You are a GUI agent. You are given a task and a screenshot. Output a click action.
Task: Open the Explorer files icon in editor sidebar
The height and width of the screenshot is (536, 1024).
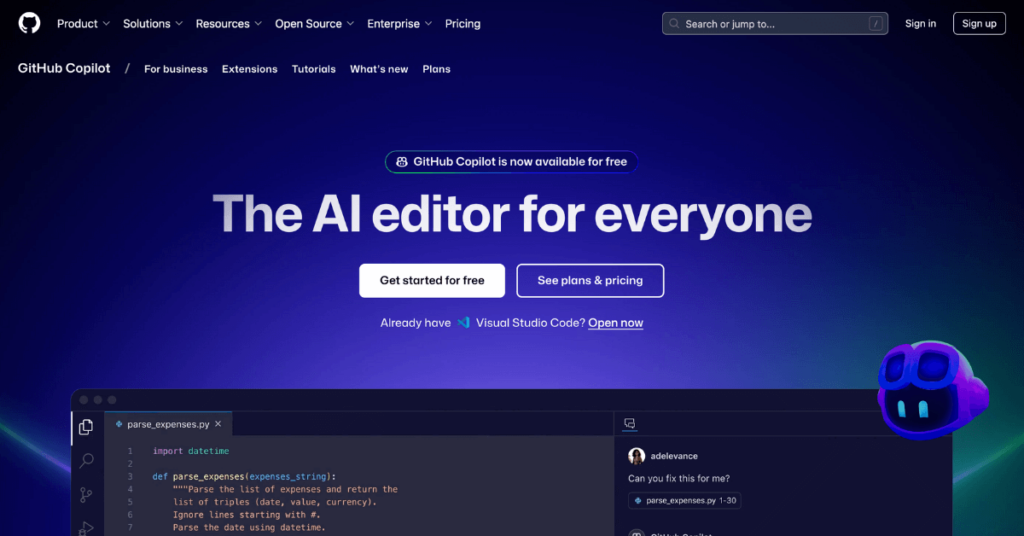(86, 427)
